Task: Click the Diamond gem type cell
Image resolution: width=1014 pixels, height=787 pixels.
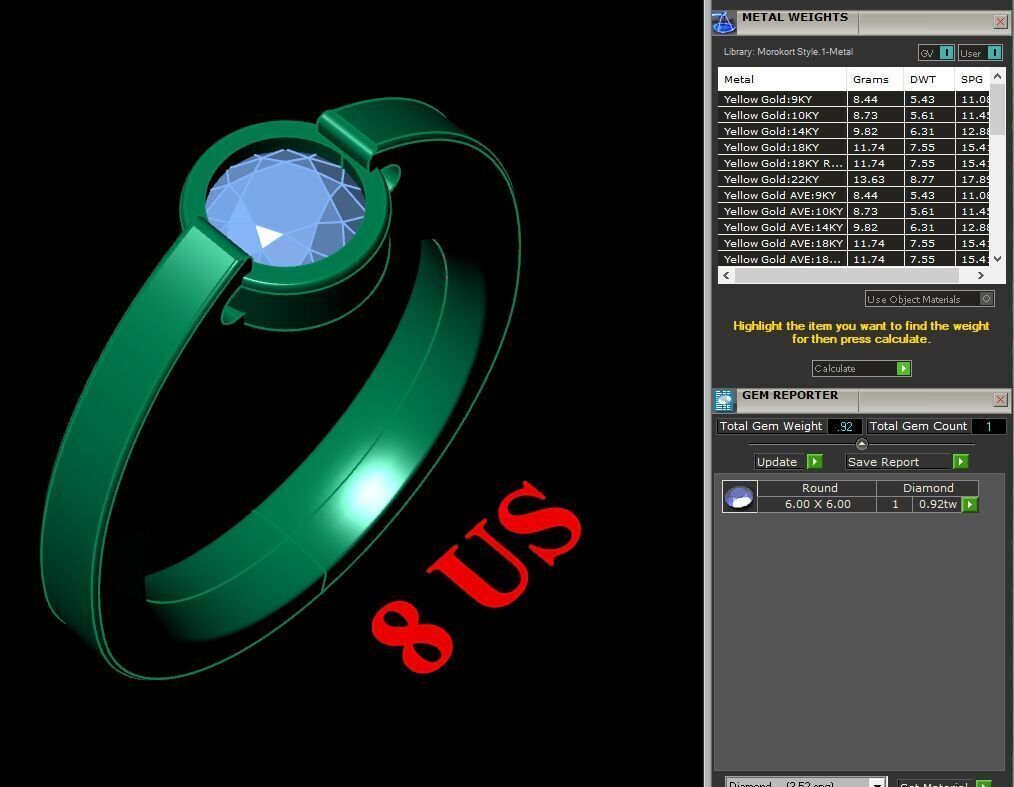Action: [x=928, y=488]
